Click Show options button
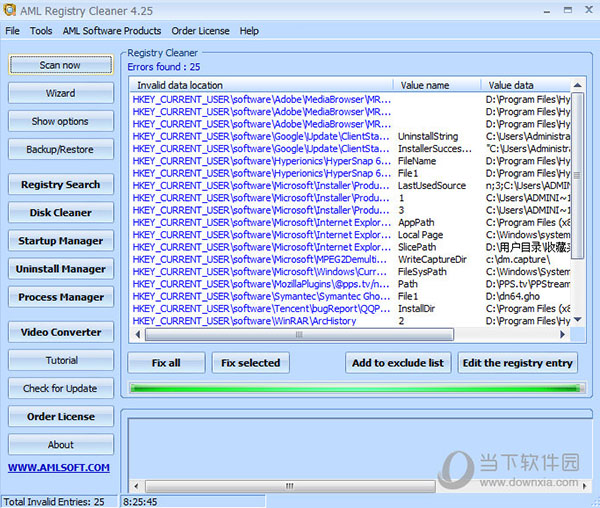Image resolution: width=600 pixels, height=508 pixels. tap(61, 121)
